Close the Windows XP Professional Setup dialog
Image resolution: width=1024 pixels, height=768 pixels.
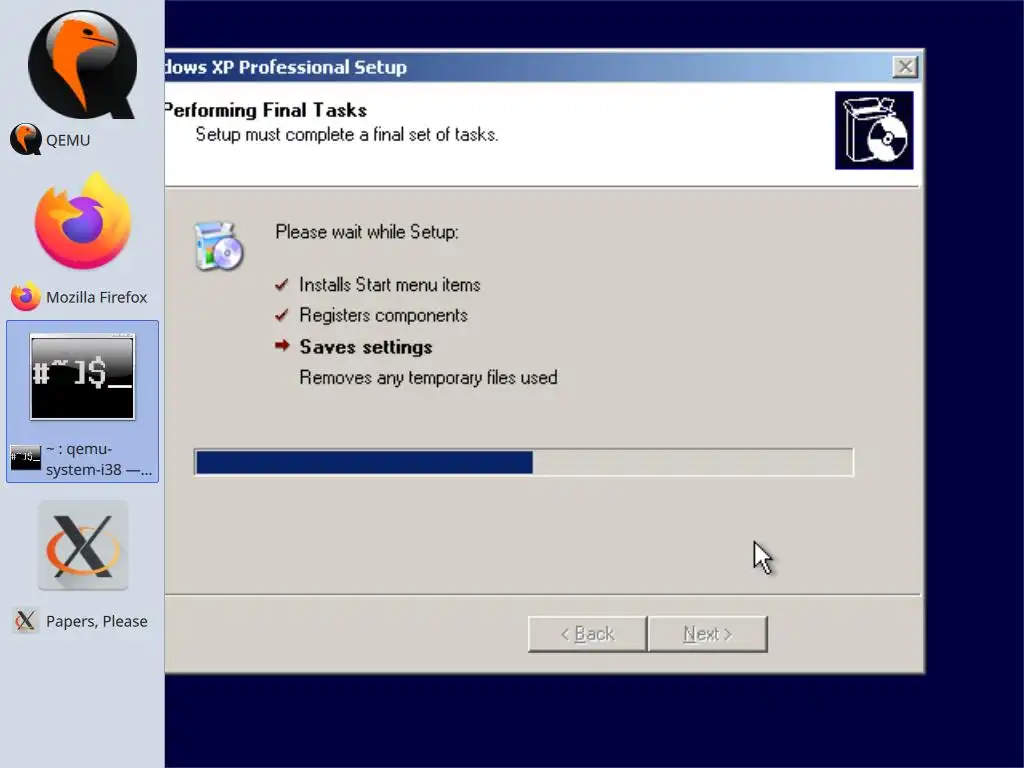click(905, 67)
